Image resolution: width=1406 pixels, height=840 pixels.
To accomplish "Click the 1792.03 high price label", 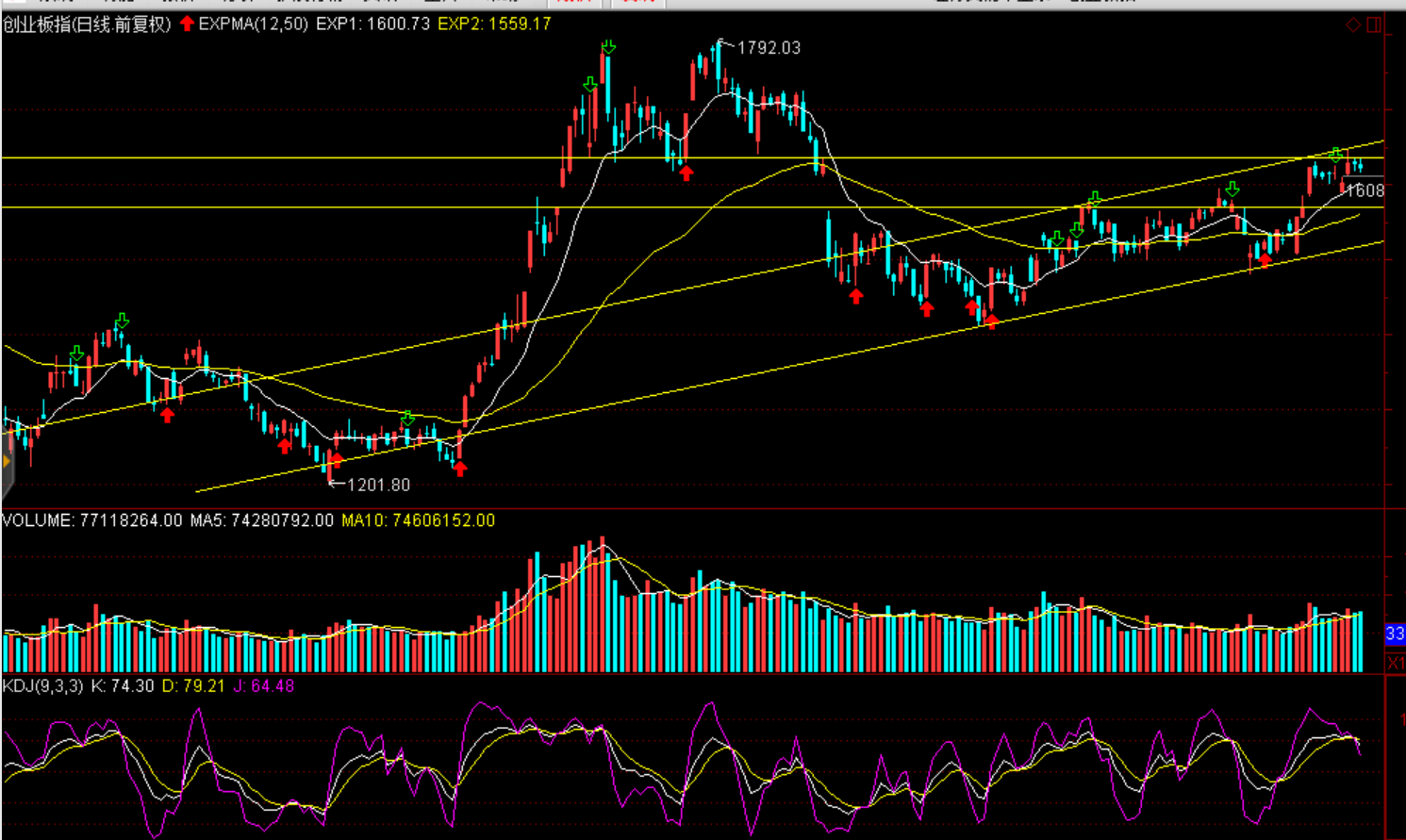I will point(769,48).
